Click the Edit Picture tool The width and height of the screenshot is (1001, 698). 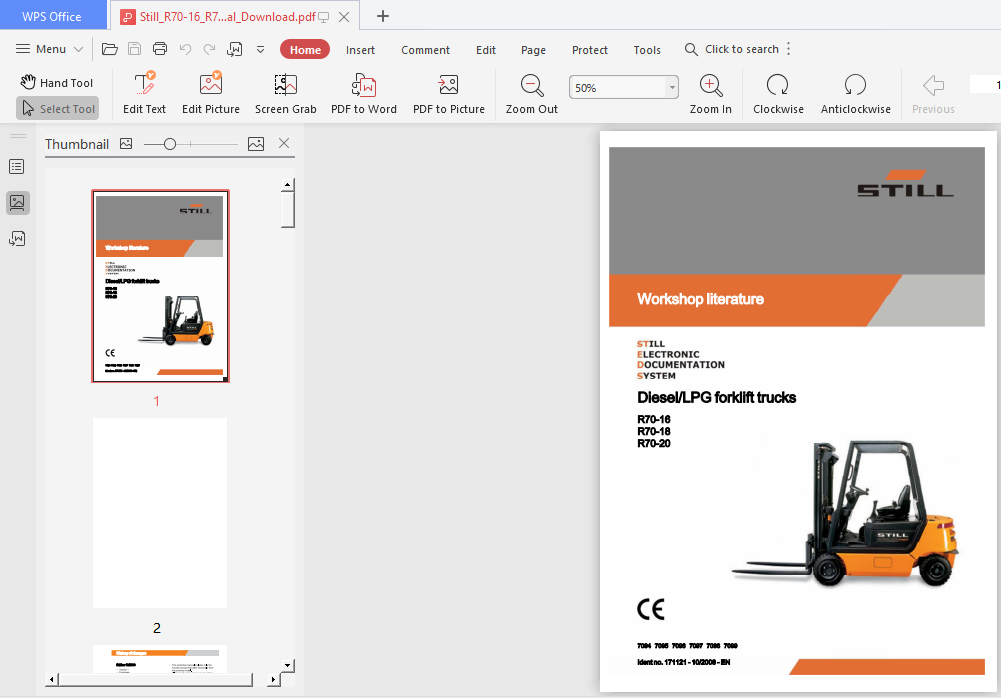(x=211, y=93)
